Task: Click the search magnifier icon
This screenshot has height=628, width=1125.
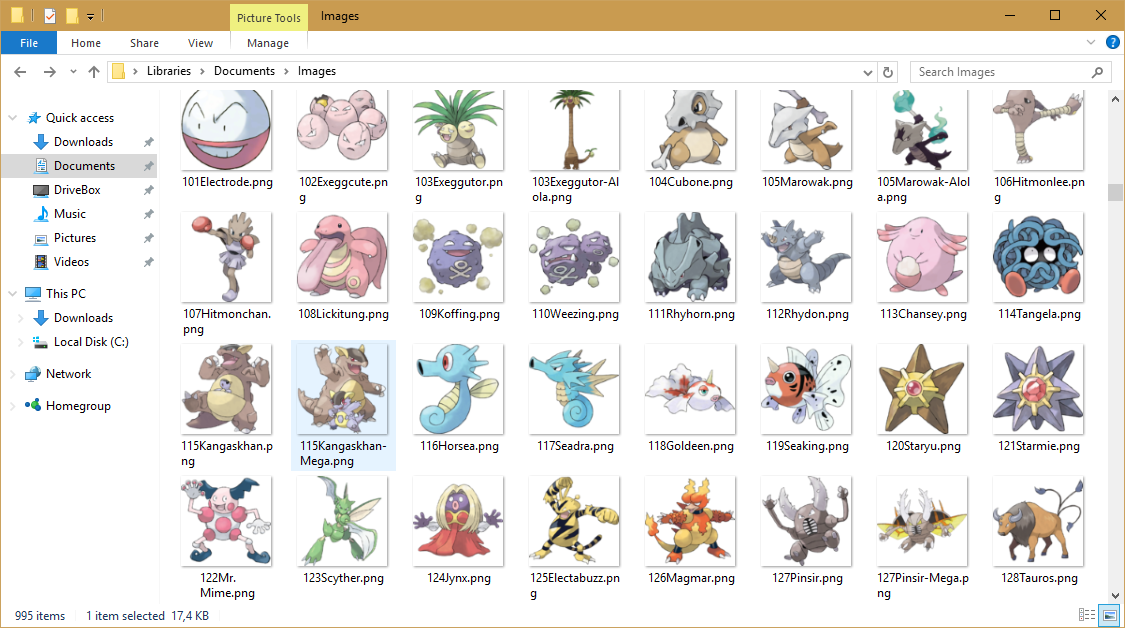Action: coord(1097,72)
